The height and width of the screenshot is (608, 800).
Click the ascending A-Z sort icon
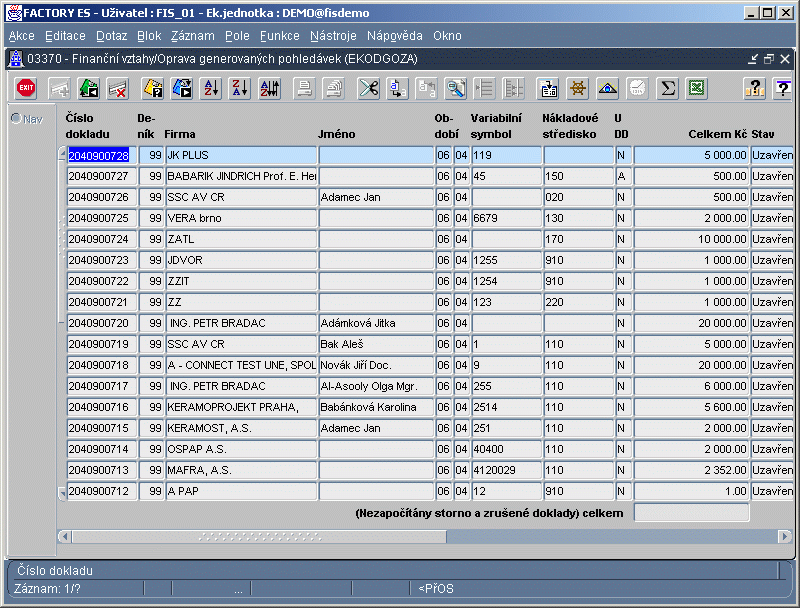coord(210,88)
